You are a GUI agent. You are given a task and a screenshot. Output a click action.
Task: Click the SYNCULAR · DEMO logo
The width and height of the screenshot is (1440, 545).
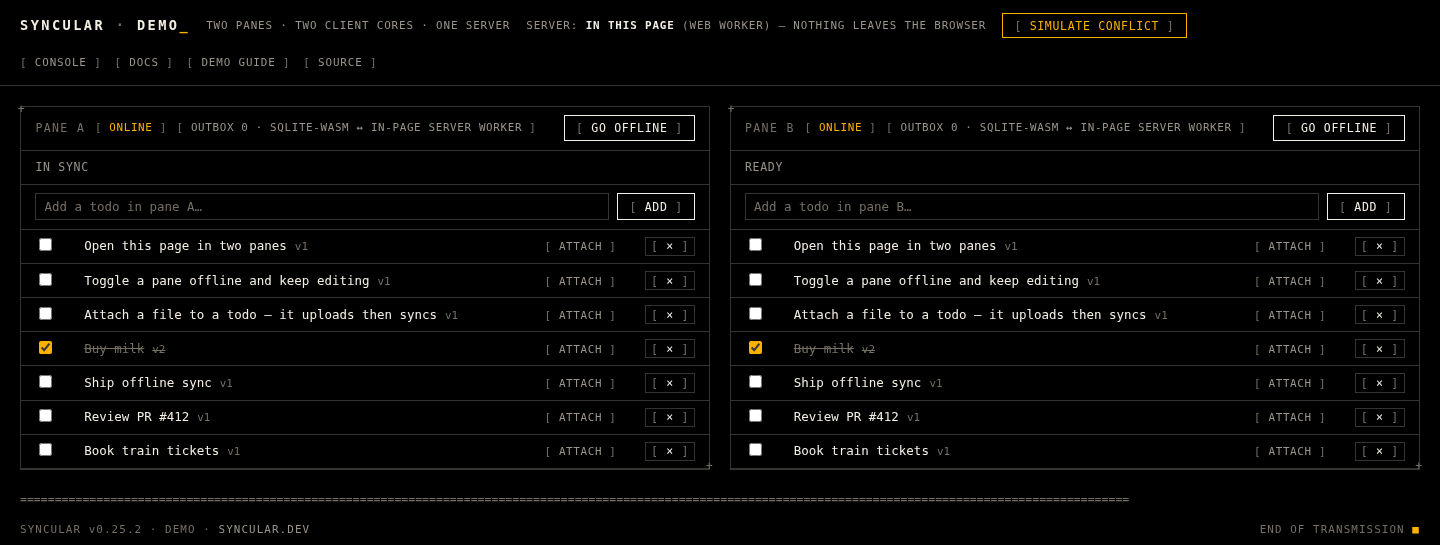tap(104, 25)
